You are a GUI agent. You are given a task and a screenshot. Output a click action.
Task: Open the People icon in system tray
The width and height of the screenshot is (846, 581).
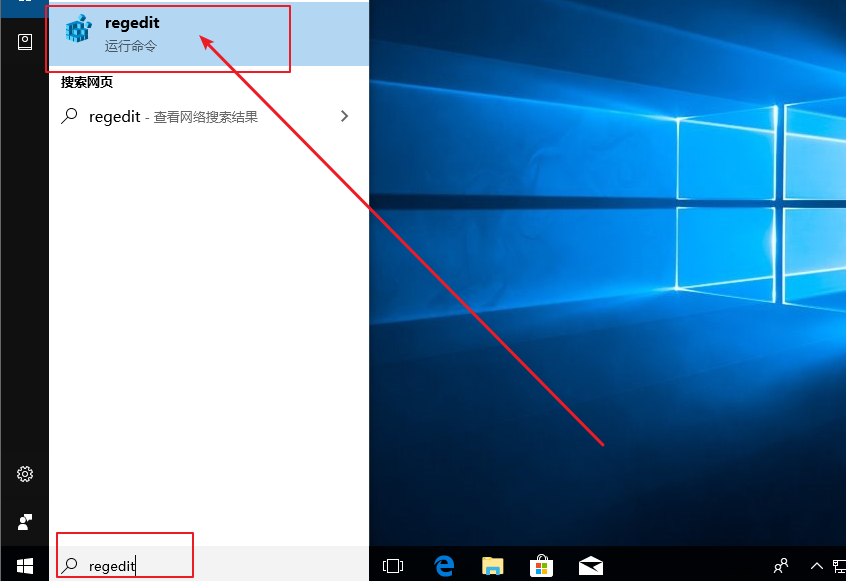tap(781, 565)
